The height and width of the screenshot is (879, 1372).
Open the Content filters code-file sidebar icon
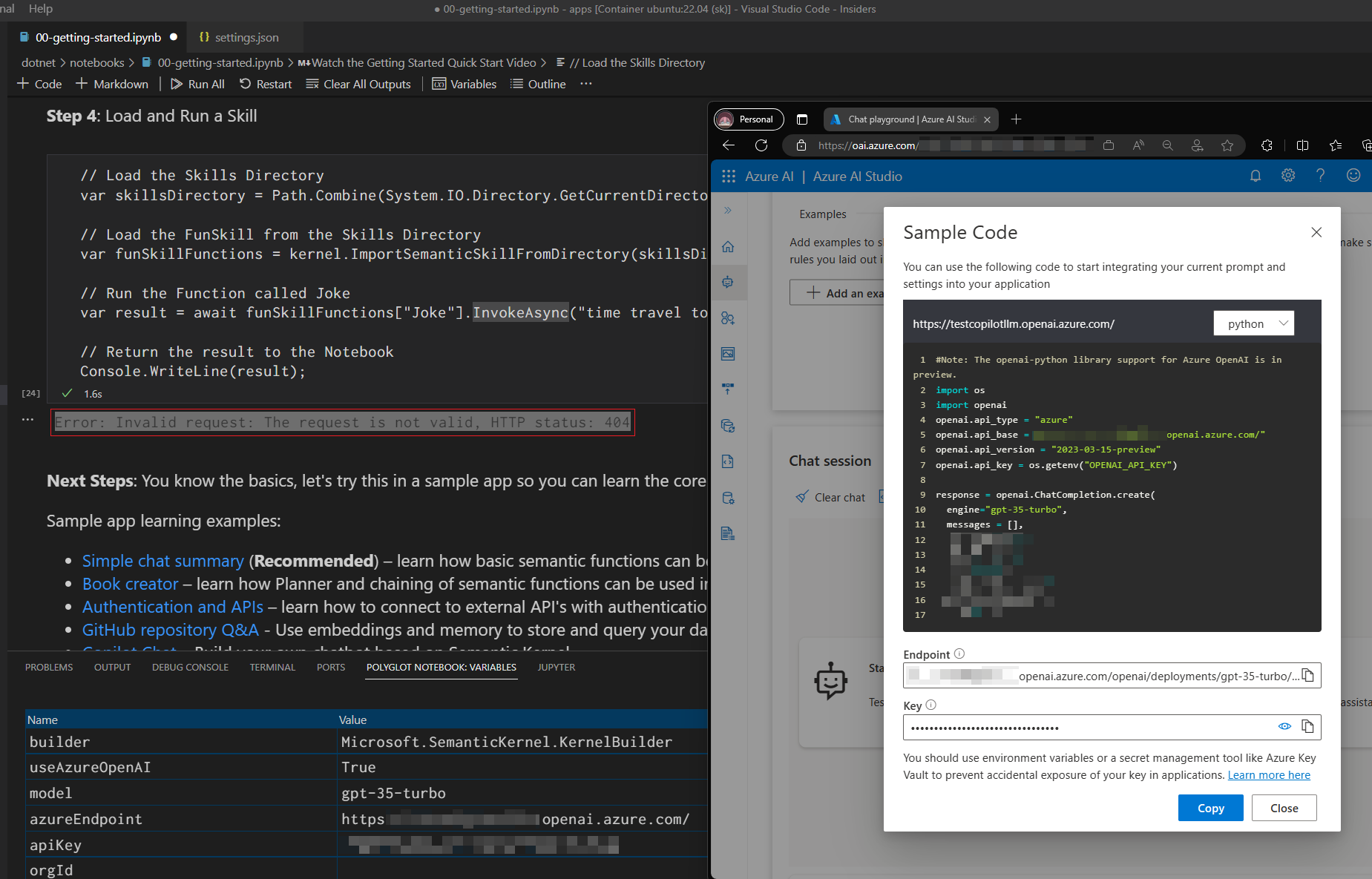pos(728,461)
